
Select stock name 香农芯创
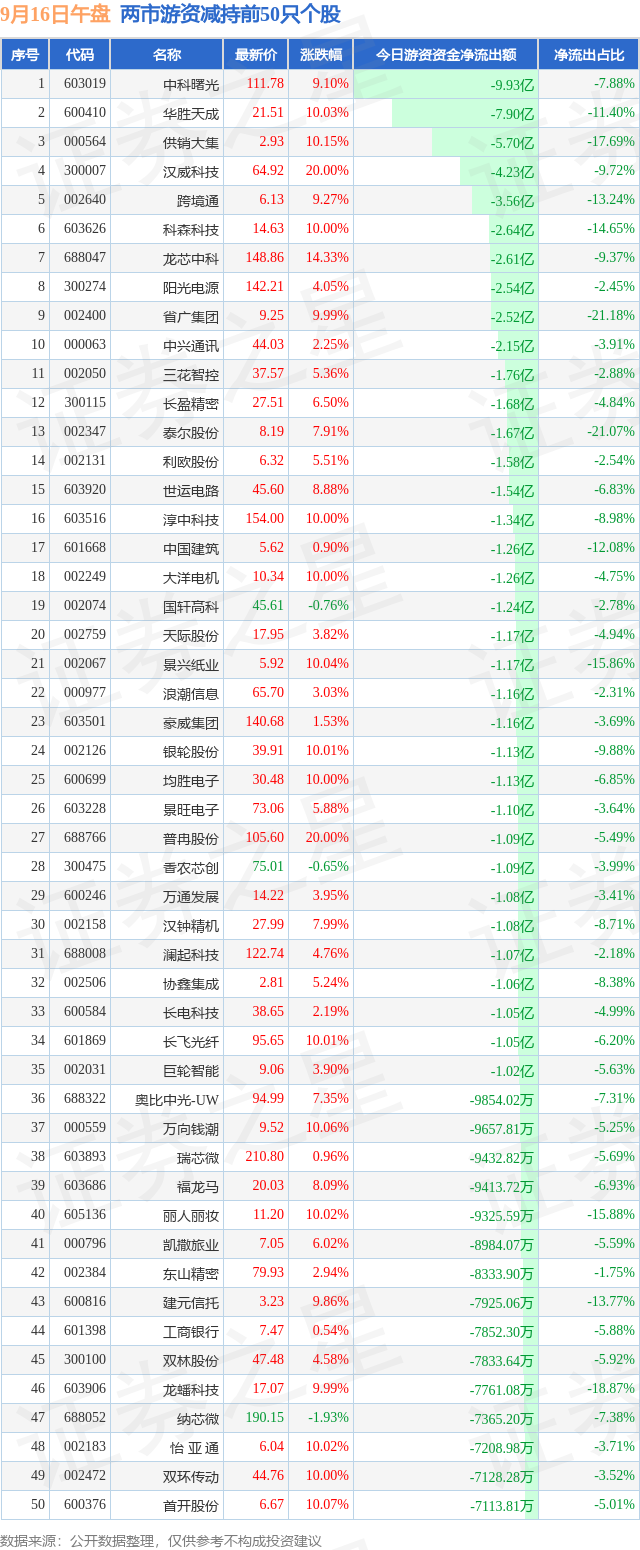[190, 867]
